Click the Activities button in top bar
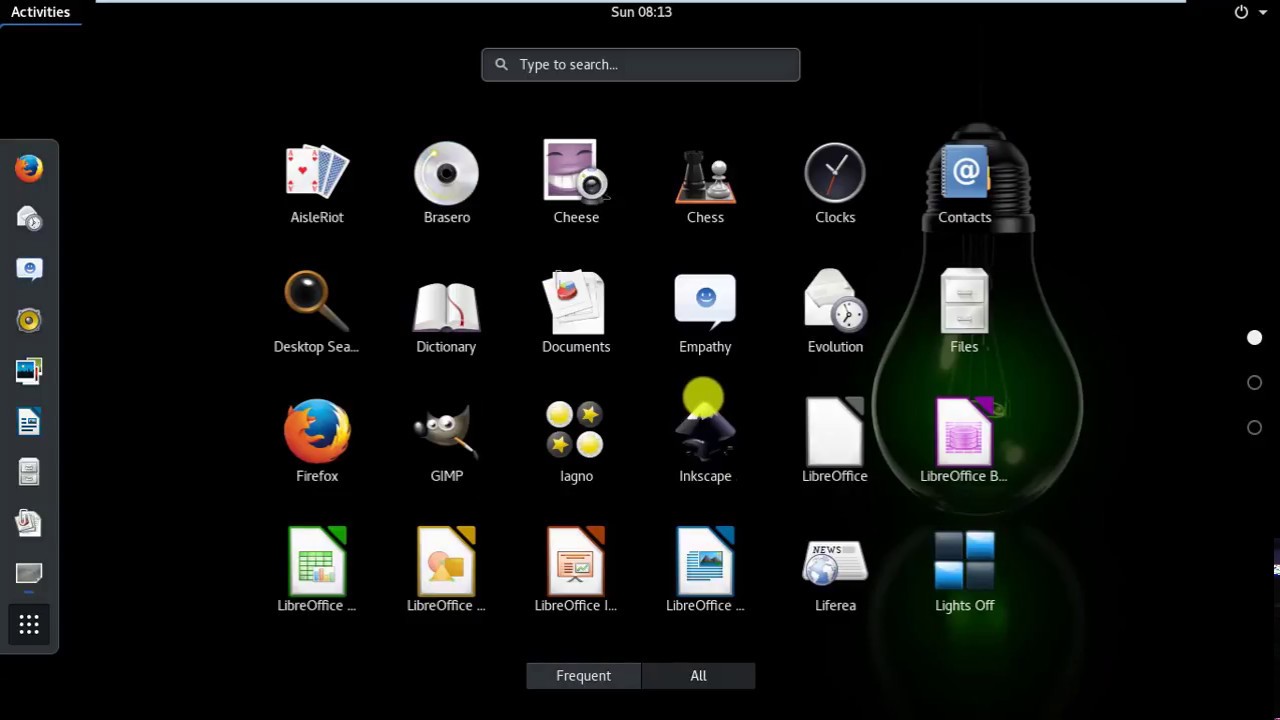1280x720 pixels. 40,12
